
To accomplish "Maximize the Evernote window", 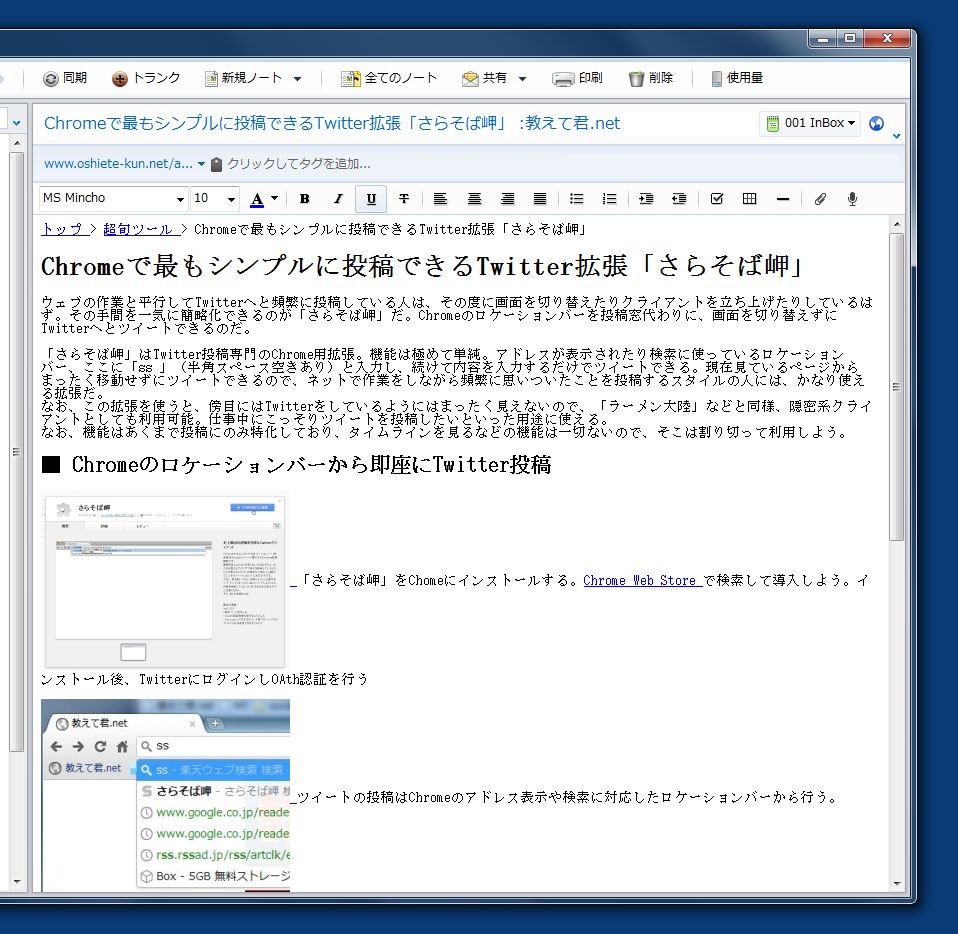I will tap(850, 38).
